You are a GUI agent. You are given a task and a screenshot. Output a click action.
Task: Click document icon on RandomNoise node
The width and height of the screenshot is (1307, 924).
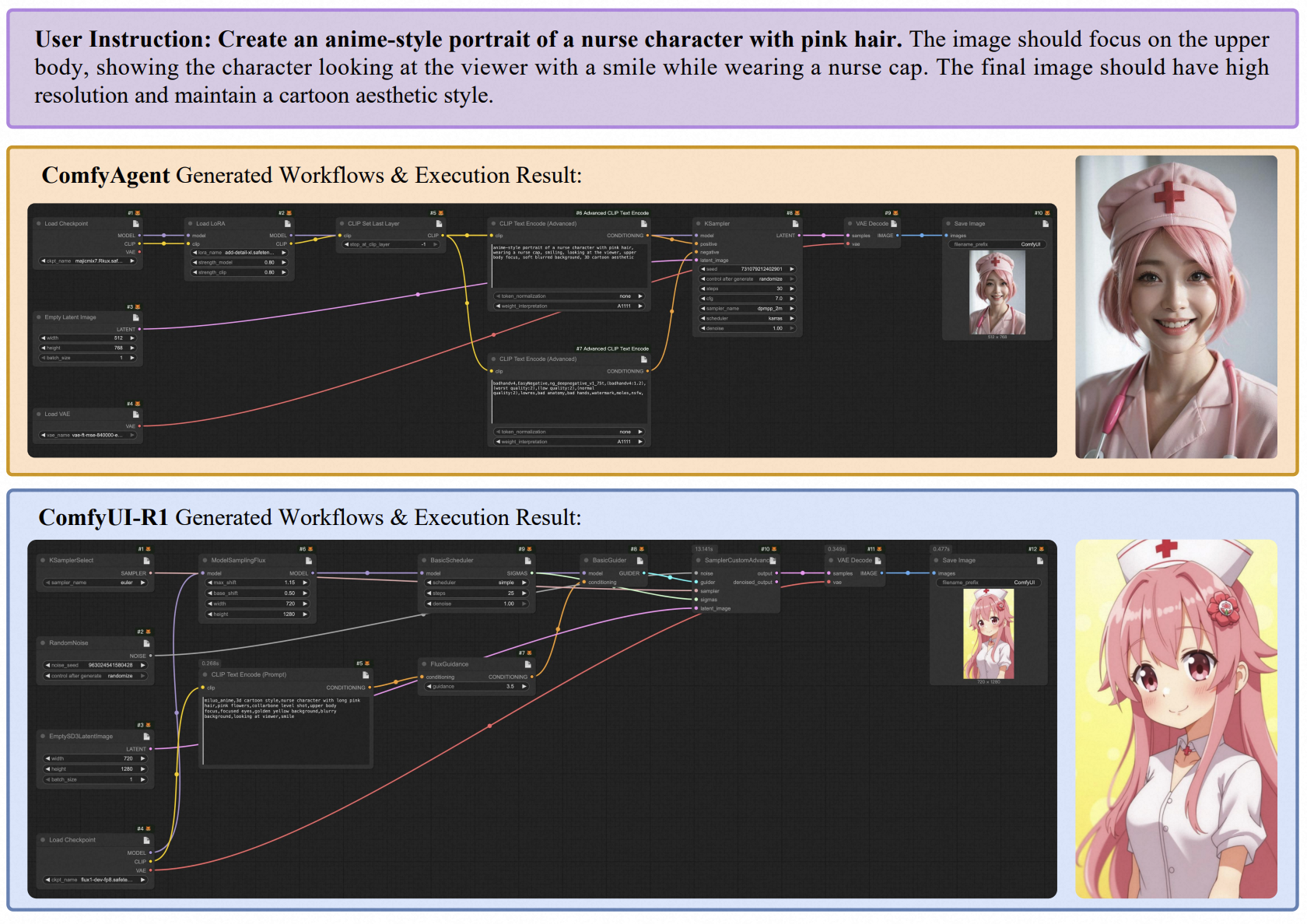[146, 644]
